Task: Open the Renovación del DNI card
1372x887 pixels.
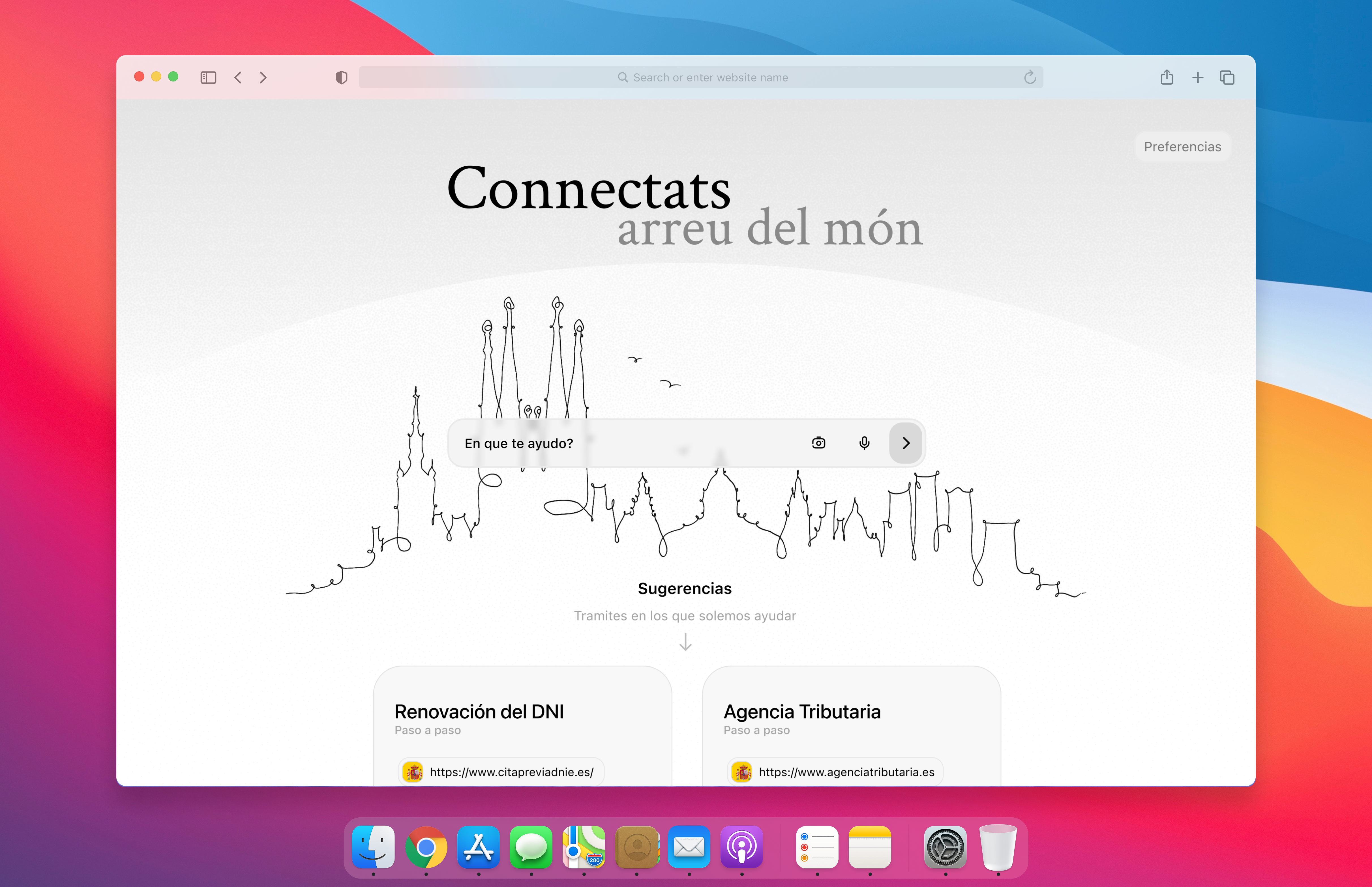Action: (522, 726)
